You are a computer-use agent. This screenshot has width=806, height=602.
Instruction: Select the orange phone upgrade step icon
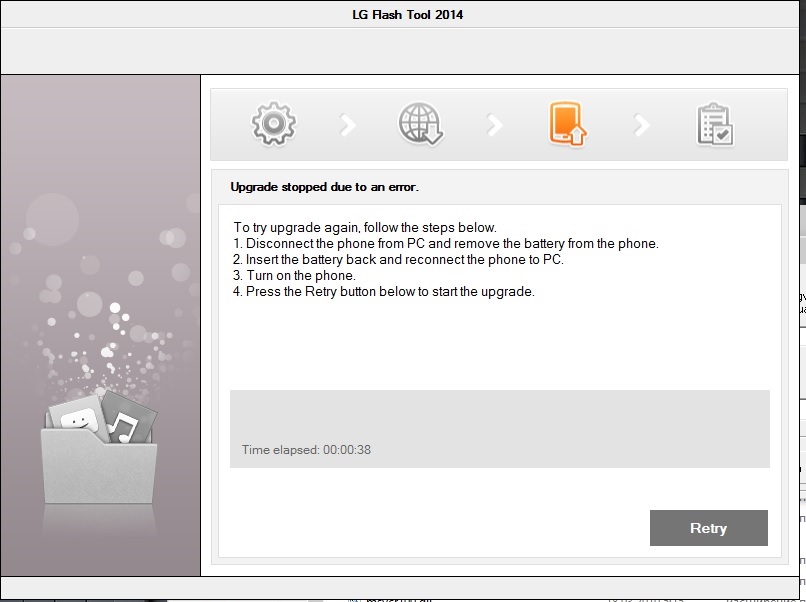pos(567,124)
